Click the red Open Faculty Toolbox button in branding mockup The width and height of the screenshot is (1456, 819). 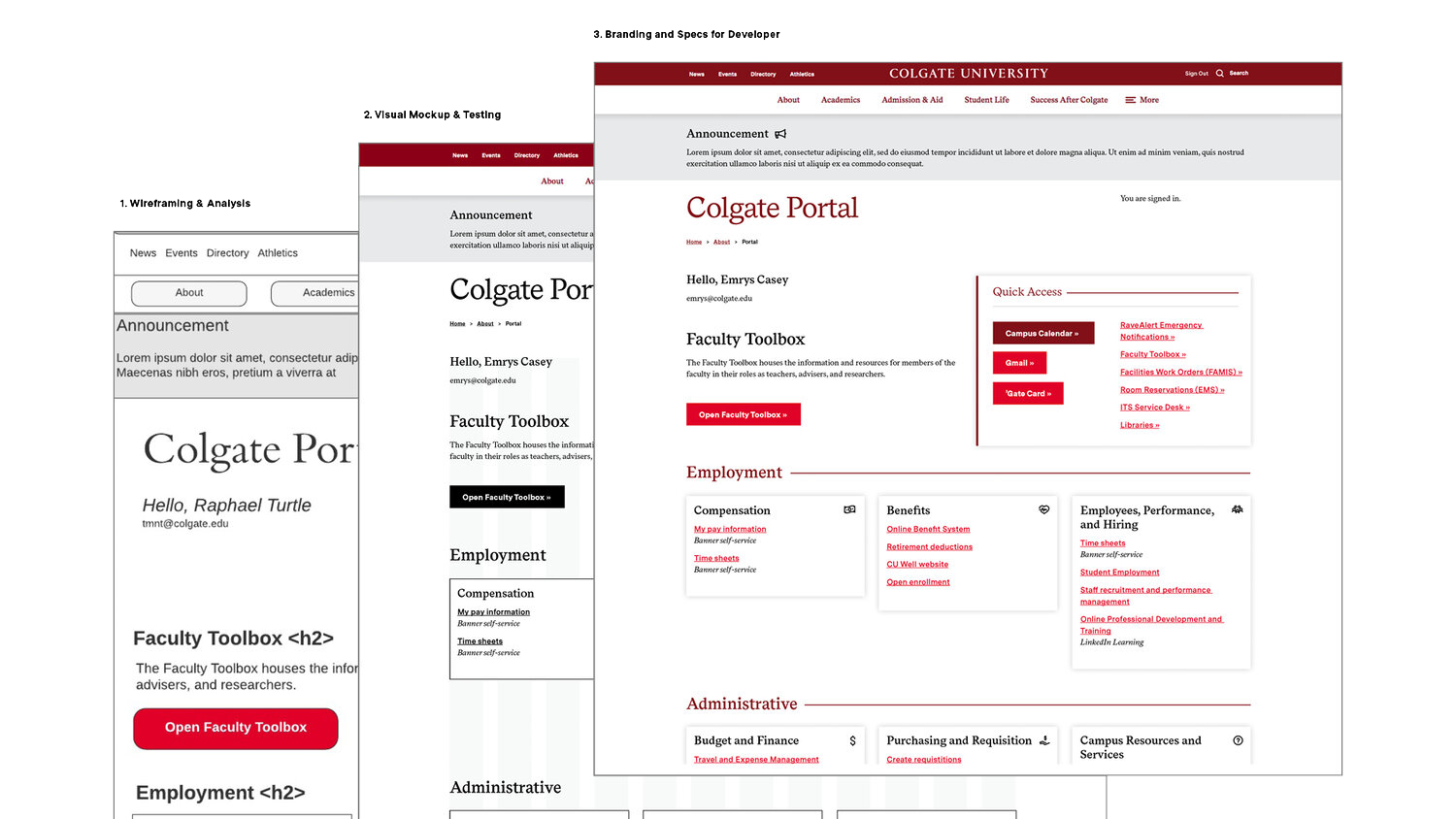(x=744, y=414)
